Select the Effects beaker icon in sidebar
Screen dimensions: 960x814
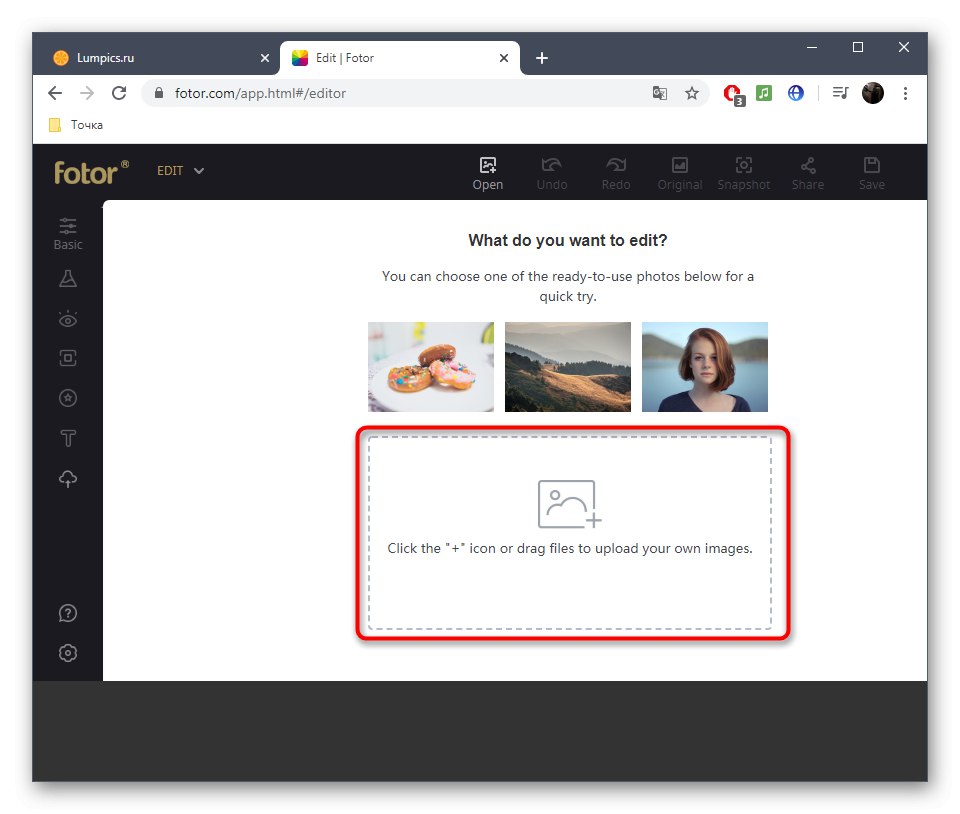point(67,278)
